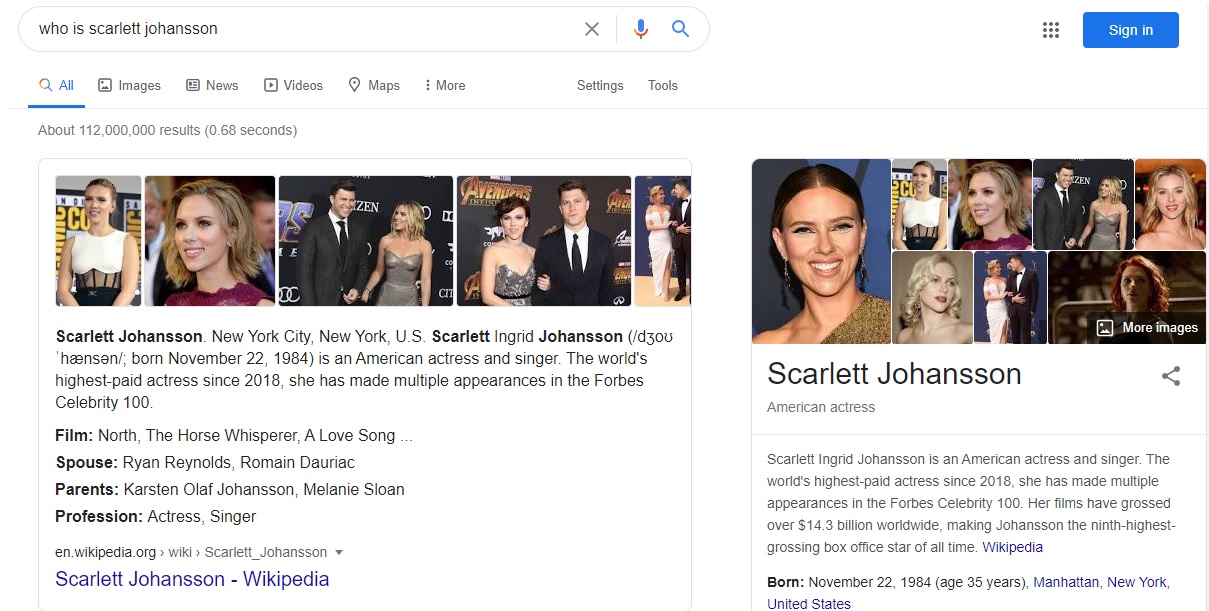Open carousel photo of smiling face close-up

coord(210,241)
